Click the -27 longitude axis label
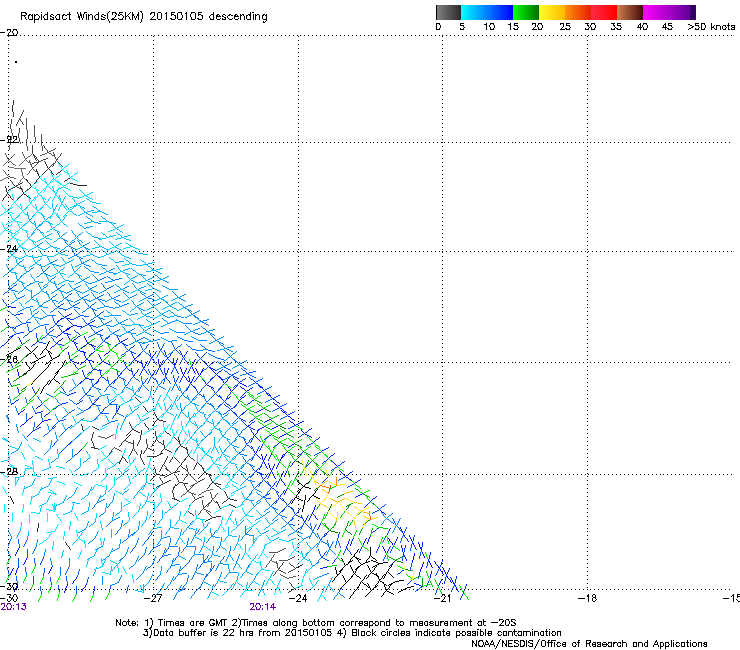 coord(153,598)
